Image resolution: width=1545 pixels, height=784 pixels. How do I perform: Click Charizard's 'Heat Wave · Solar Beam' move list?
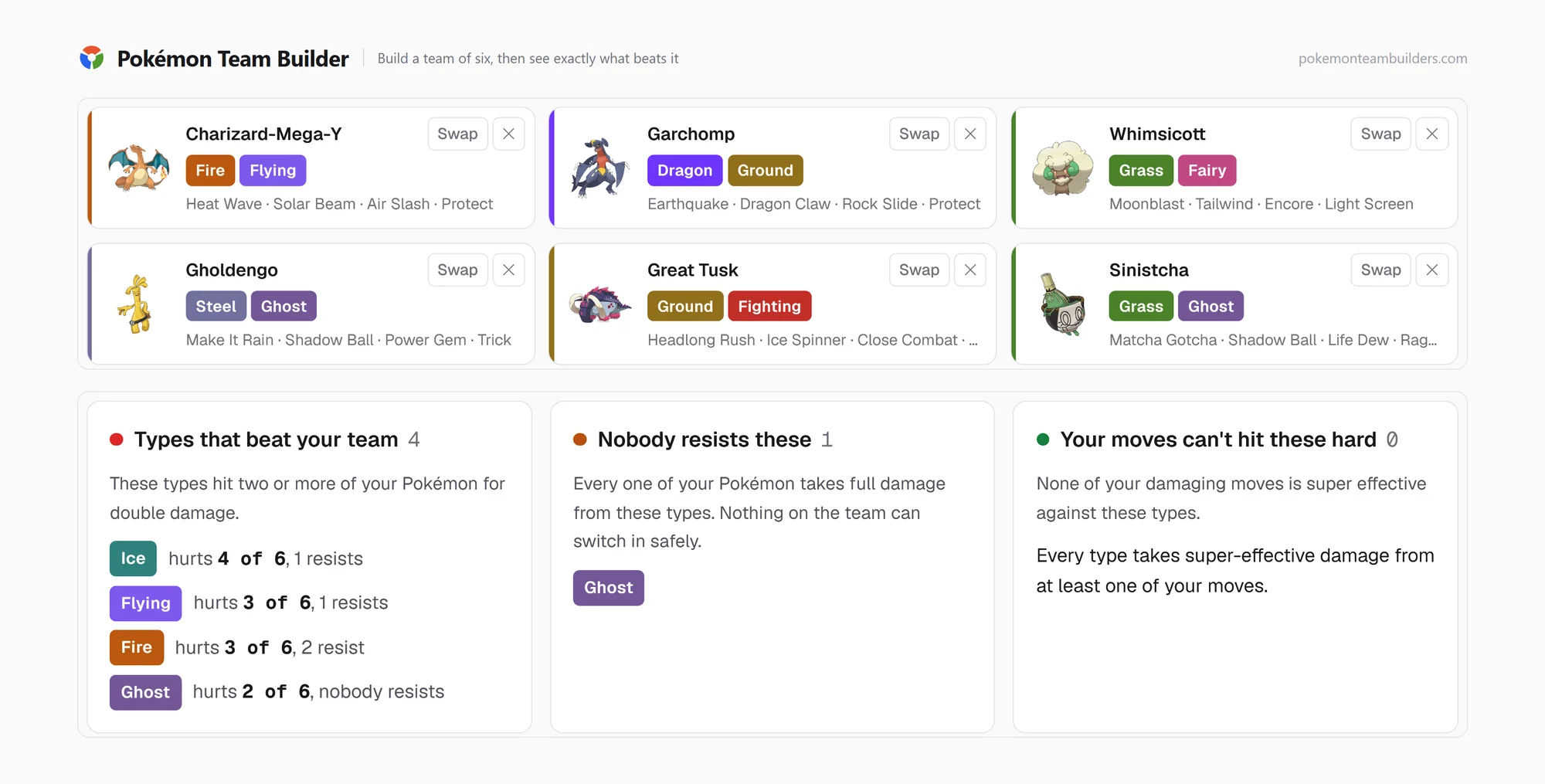coord(339,204)
